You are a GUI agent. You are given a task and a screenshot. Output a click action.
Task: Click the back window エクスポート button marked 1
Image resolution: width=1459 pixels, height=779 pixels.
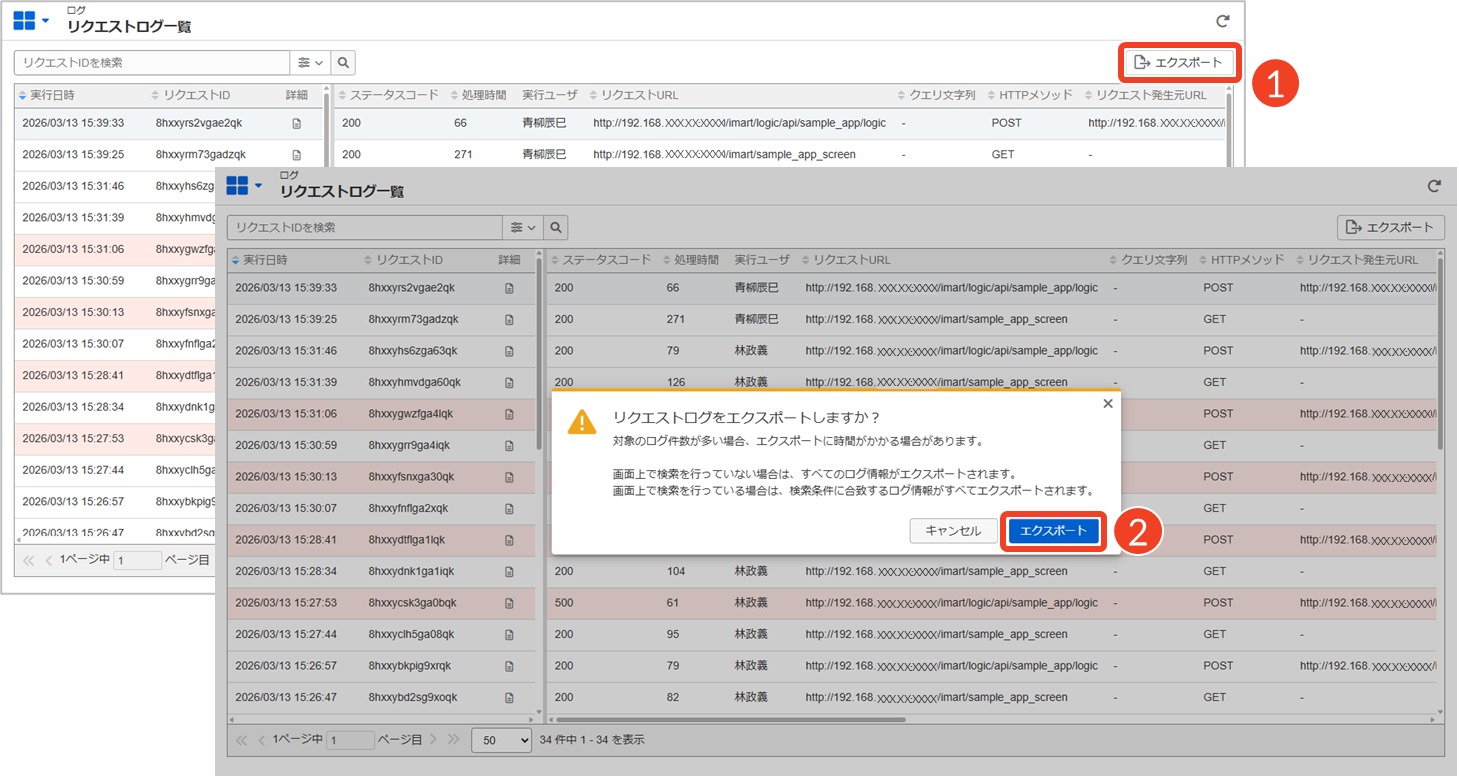[1179, 63]
